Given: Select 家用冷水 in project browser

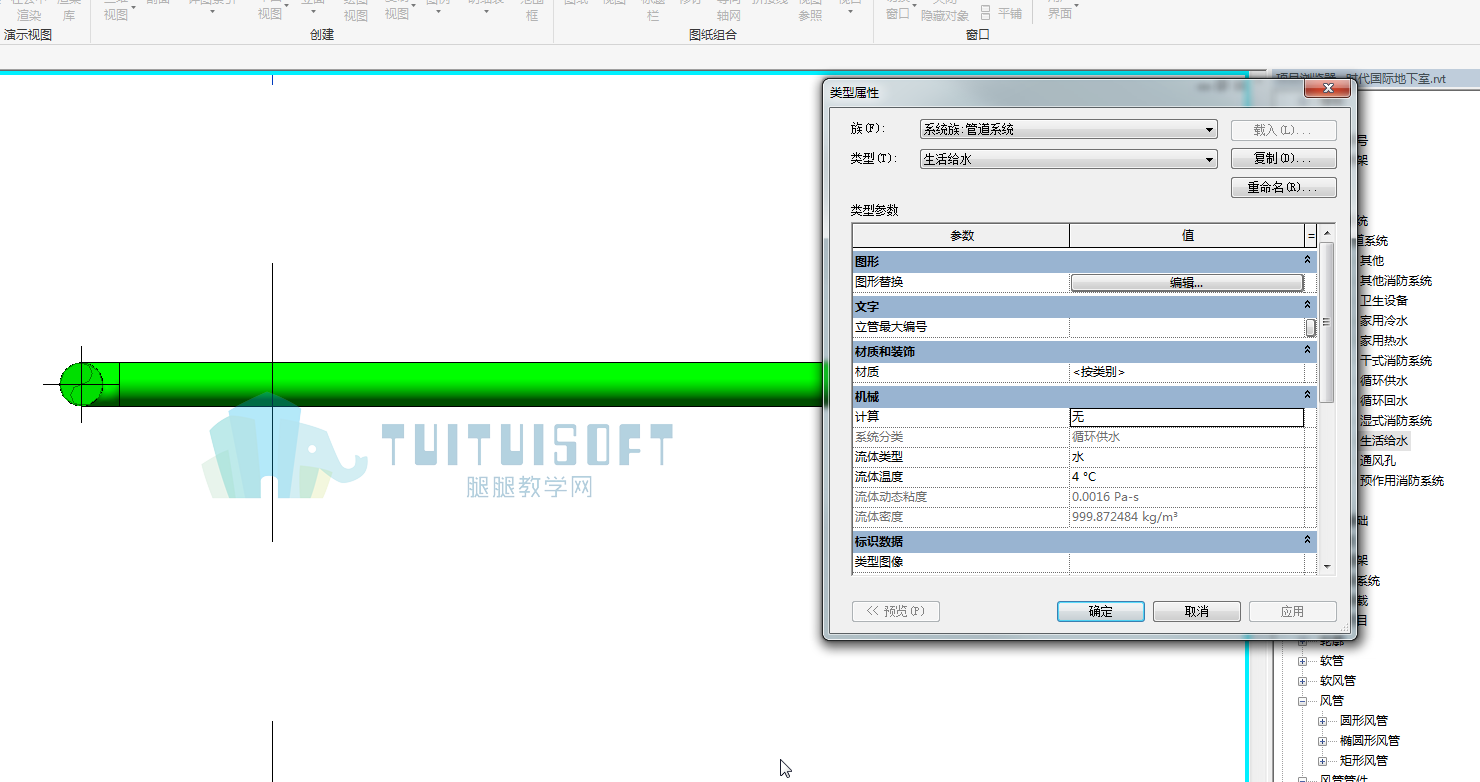Looking at the screenshot, I should [x=1384, y=321].
